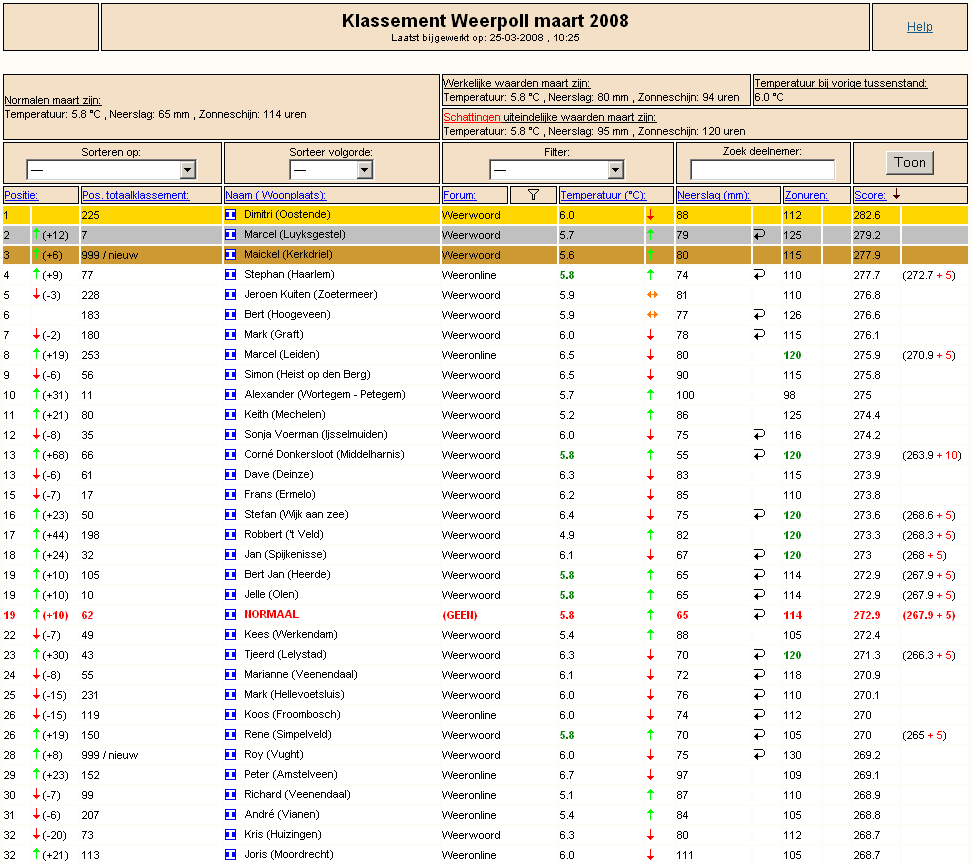Click the blue icon next to red NORMAAL entry
The width and height of the screenshot is (972, 864).
pos(230,615)
